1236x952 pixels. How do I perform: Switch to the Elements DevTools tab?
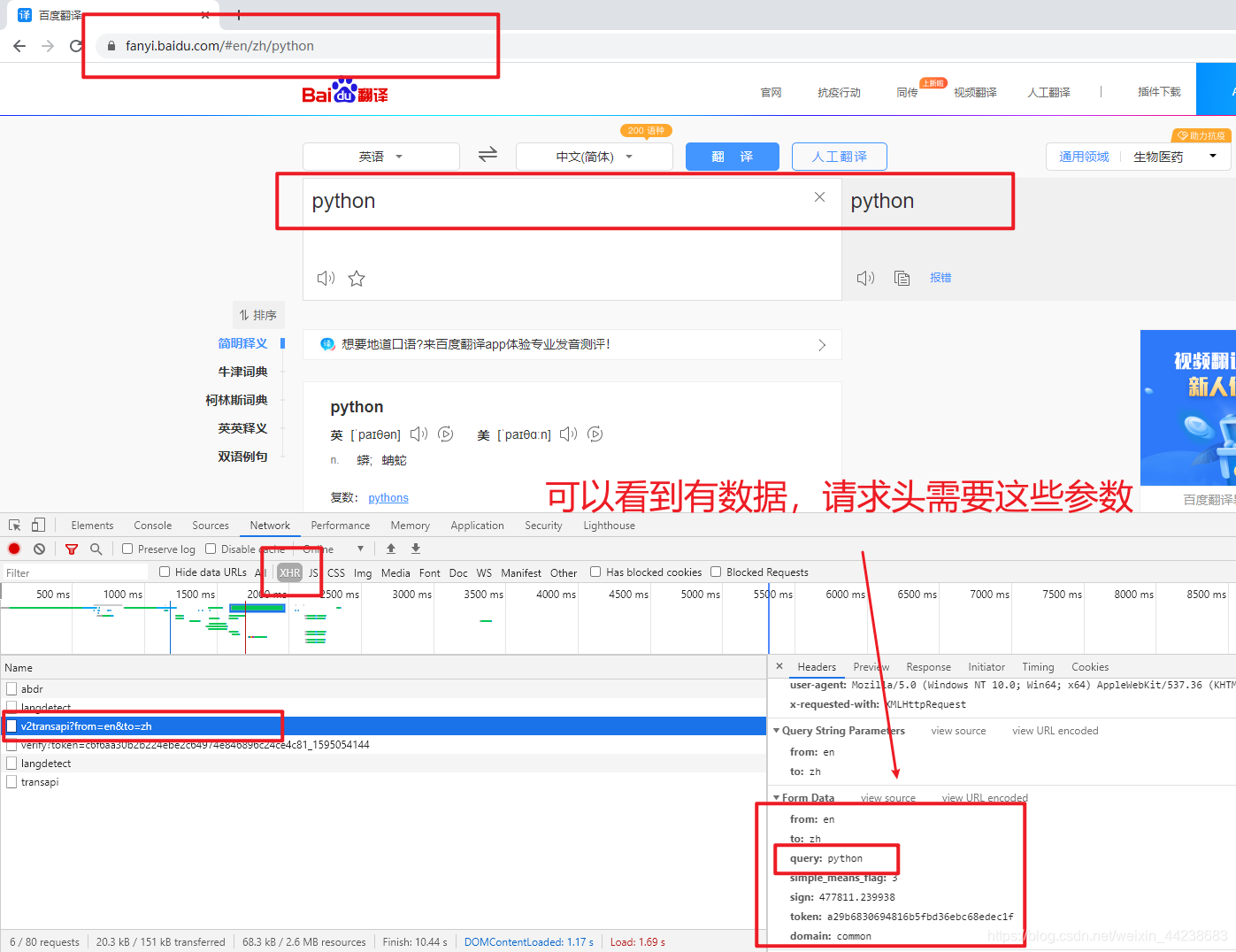coord(92,525)
